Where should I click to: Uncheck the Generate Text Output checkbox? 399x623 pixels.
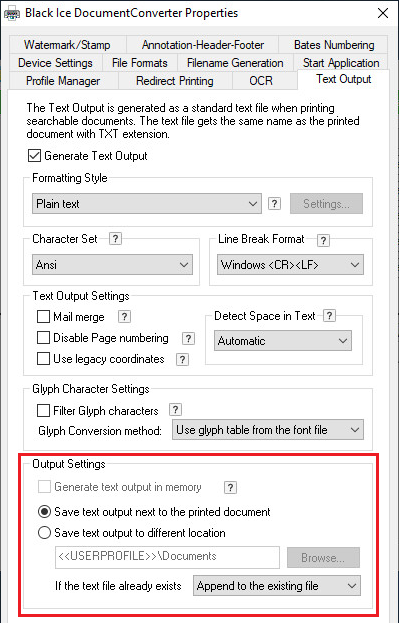34,156
